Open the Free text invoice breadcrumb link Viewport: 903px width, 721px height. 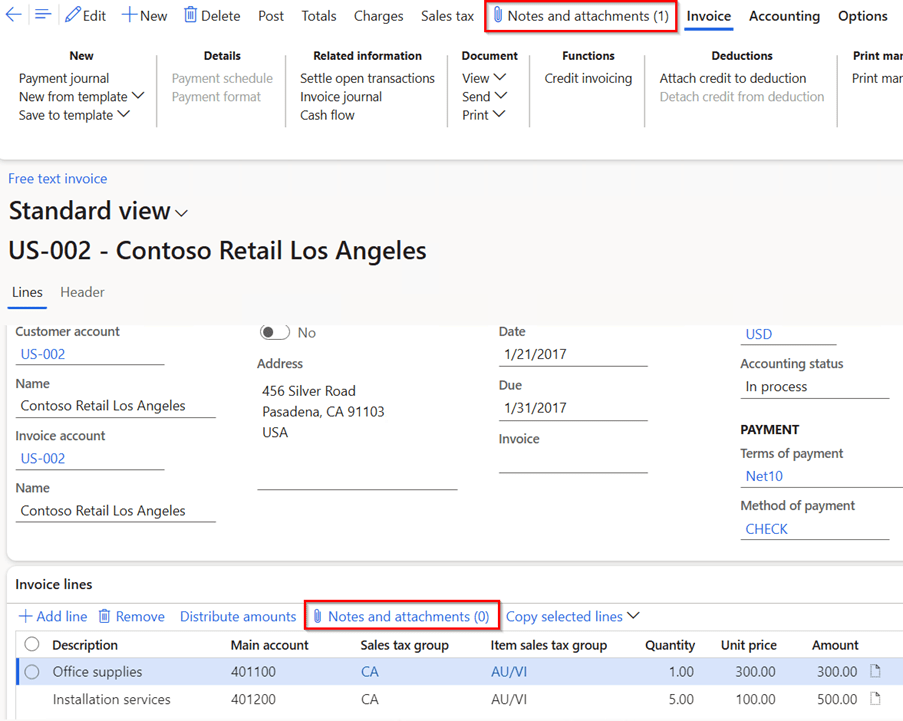tap(58, 179)
